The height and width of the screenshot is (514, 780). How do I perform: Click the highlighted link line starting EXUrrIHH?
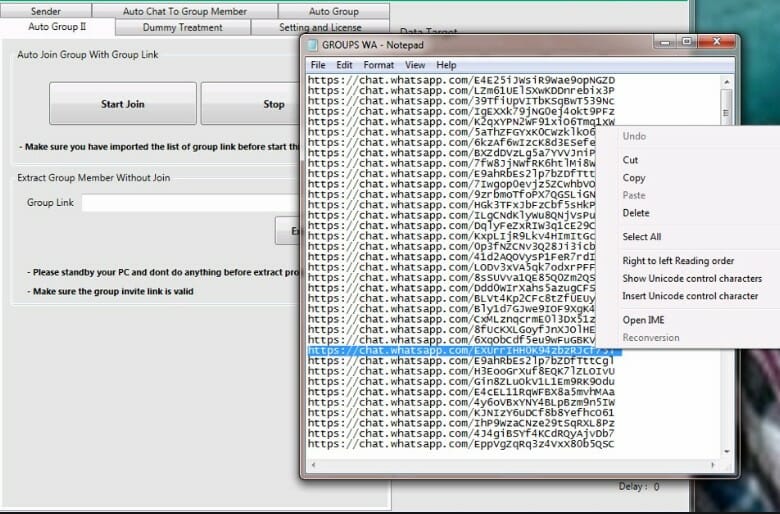coord(465,351)
